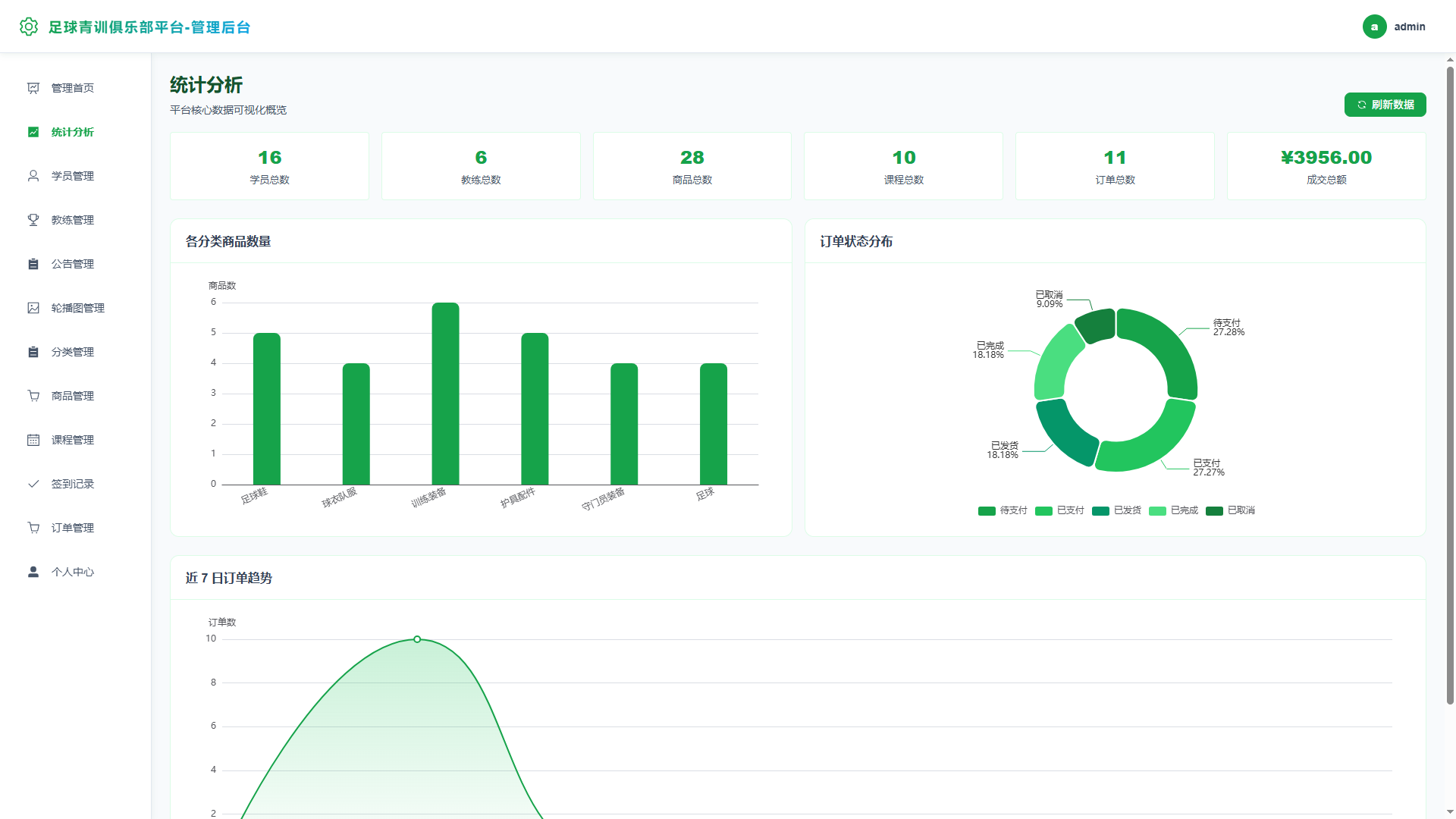
Task: Click the 学员管理 person icon
Action: tap(33, 176)
